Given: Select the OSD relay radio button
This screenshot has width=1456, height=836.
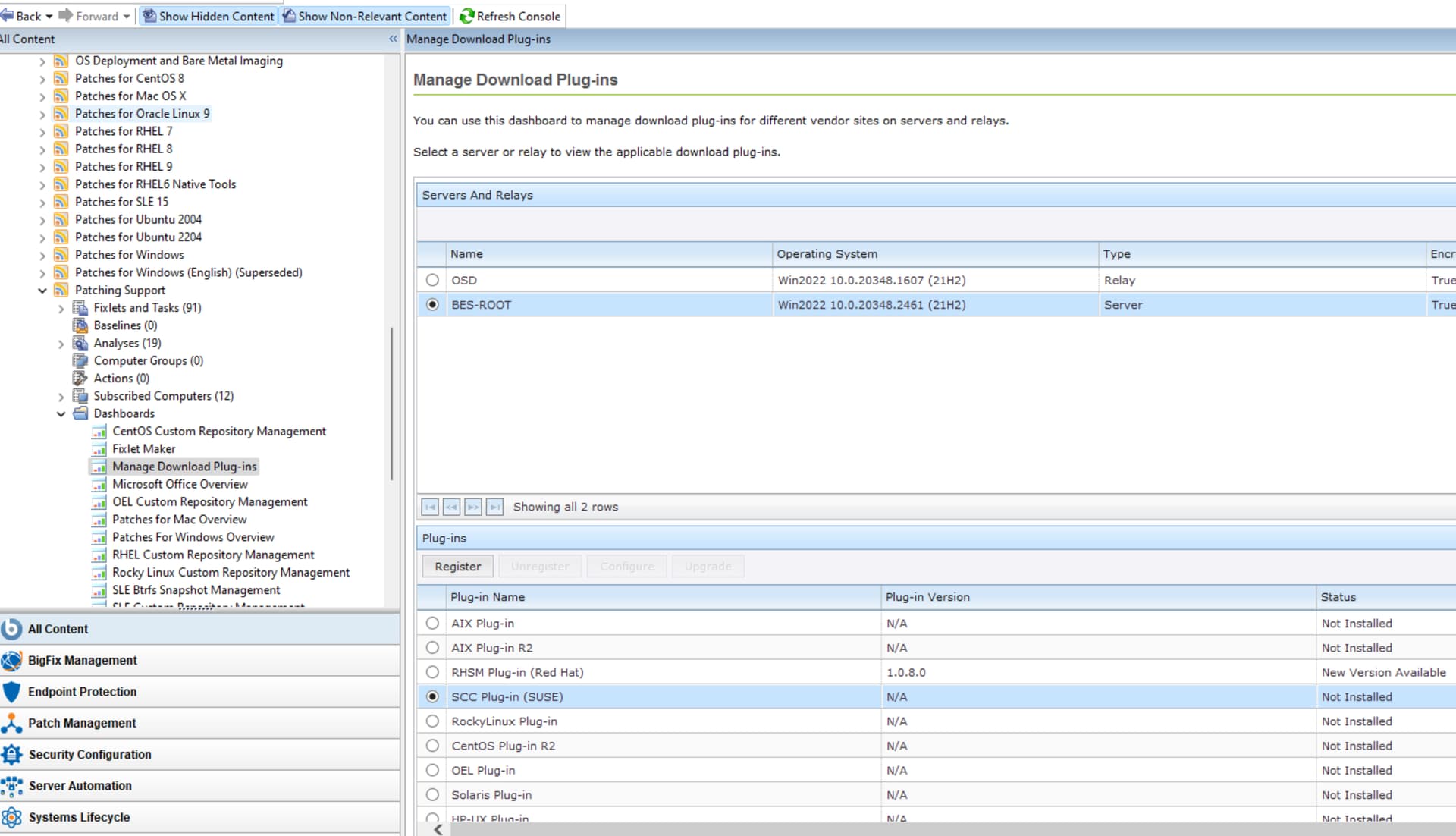Looking at the screenshot, I should pos(432,280).
